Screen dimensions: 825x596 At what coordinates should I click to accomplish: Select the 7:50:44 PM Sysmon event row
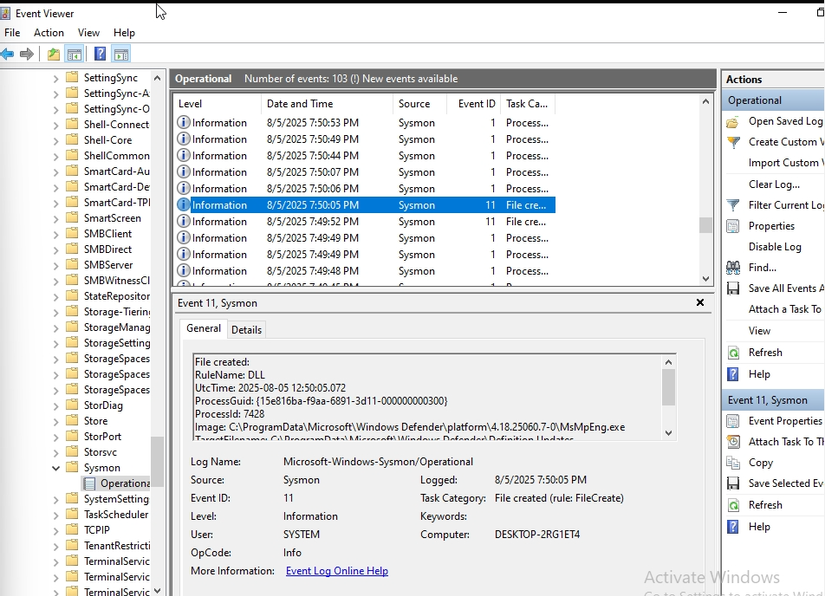365,156
